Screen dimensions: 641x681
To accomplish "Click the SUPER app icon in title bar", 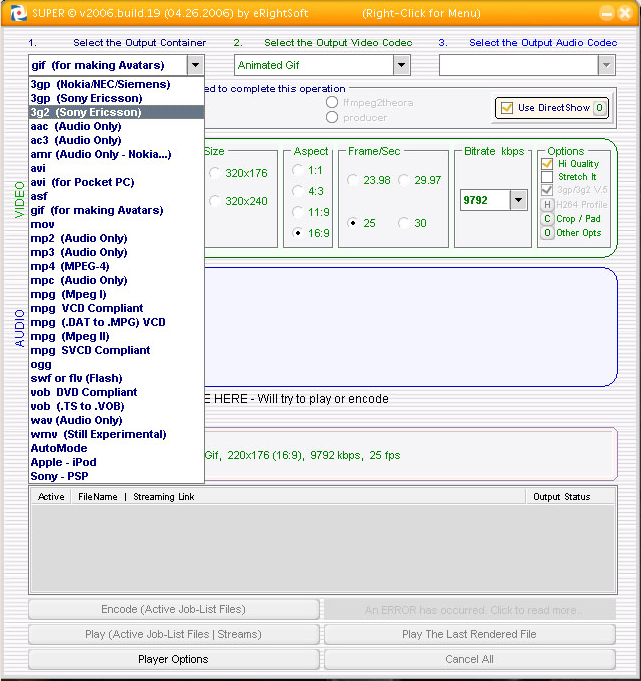I will coord(18,13).
